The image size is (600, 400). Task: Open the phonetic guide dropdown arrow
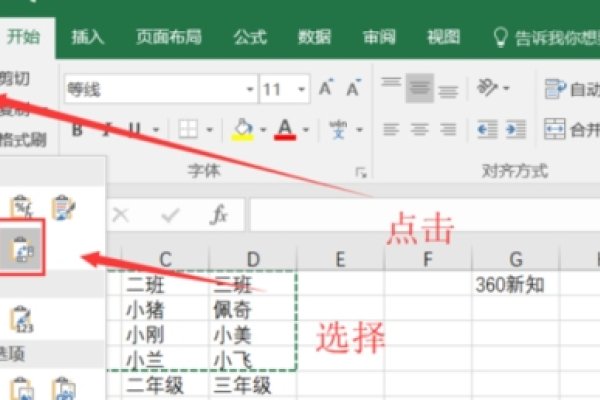(359, 130)
